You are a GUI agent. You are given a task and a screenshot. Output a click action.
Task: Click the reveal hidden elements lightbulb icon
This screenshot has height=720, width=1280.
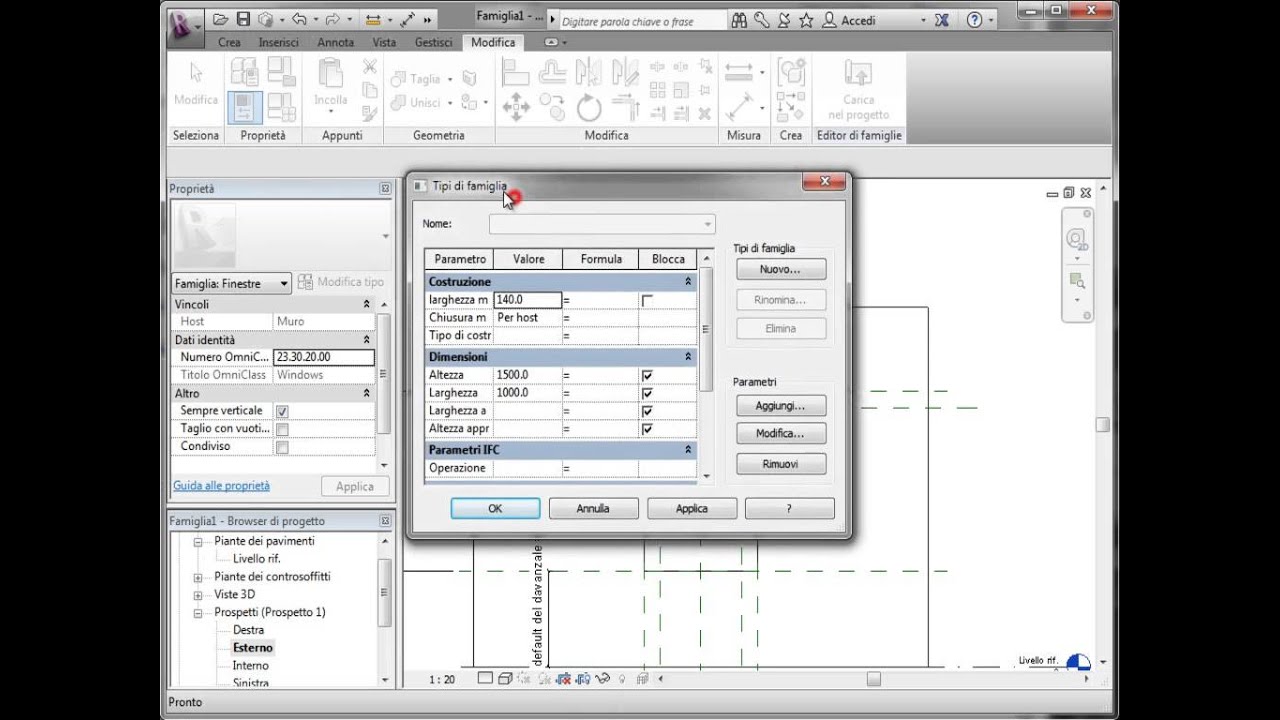pyautogui.click(x=621, y=678)
